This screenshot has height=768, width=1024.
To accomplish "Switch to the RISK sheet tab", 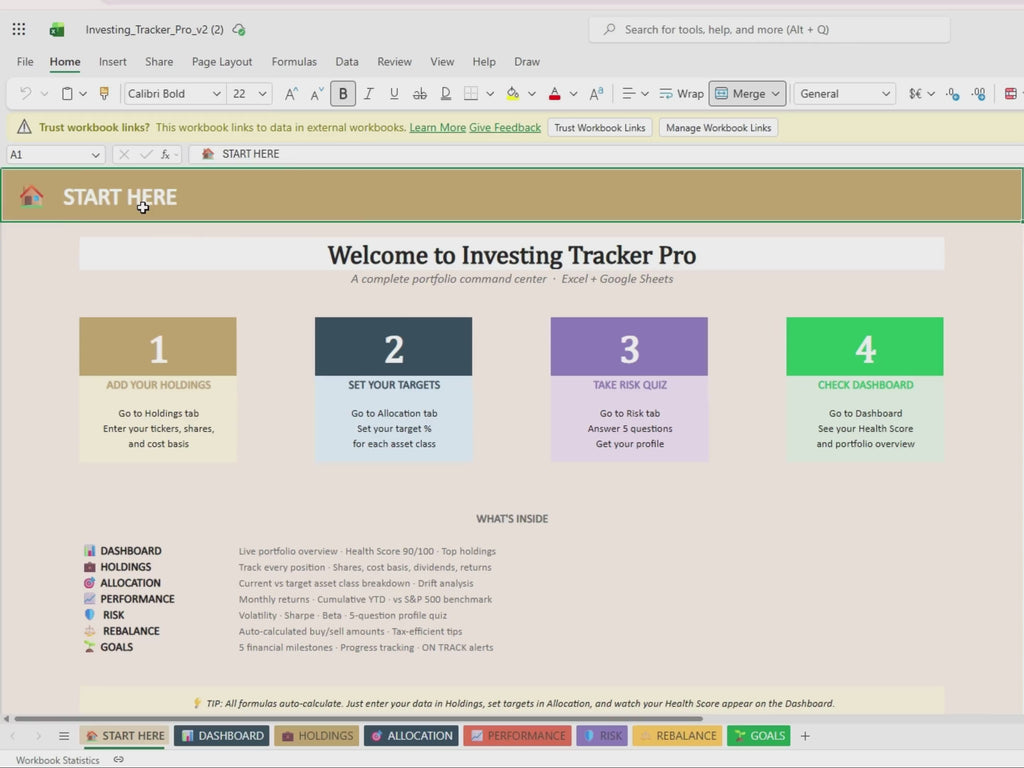I will pyautogui.click(x=602, y=735).
